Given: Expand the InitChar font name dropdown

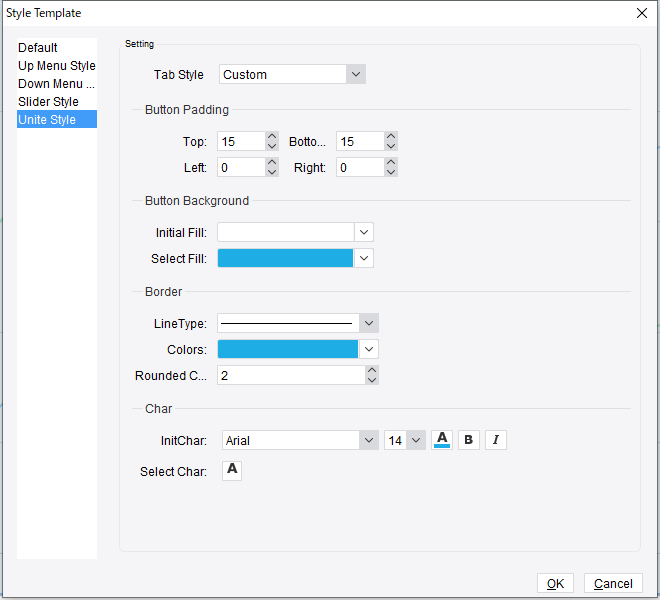Looking at the screenshot, I should click(368, 440).
